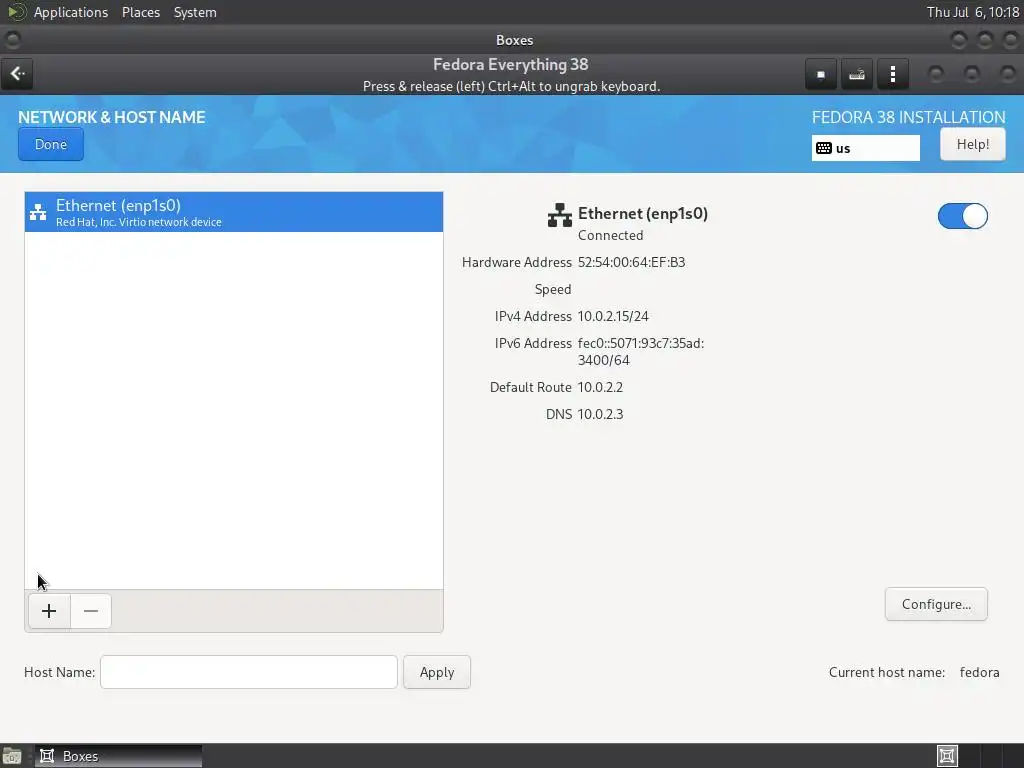
Task: Select Ethernet (enp1s0) in the device list
Action: point(234,212)
